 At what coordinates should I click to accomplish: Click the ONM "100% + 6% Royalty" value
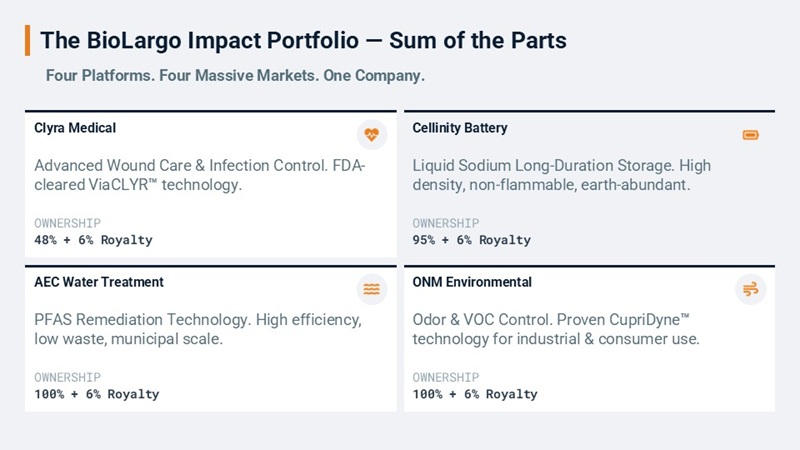point(475,394)
